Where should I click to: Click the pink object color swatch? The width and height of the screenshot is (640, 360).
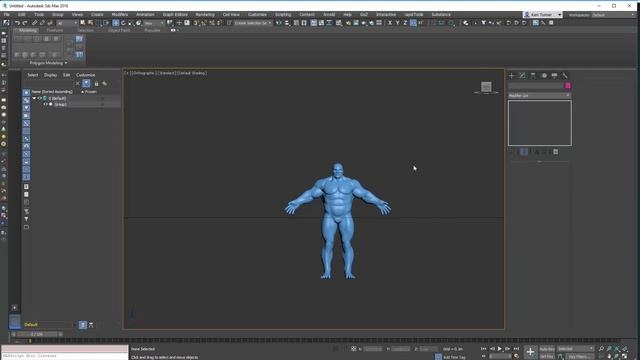point(568,86)
